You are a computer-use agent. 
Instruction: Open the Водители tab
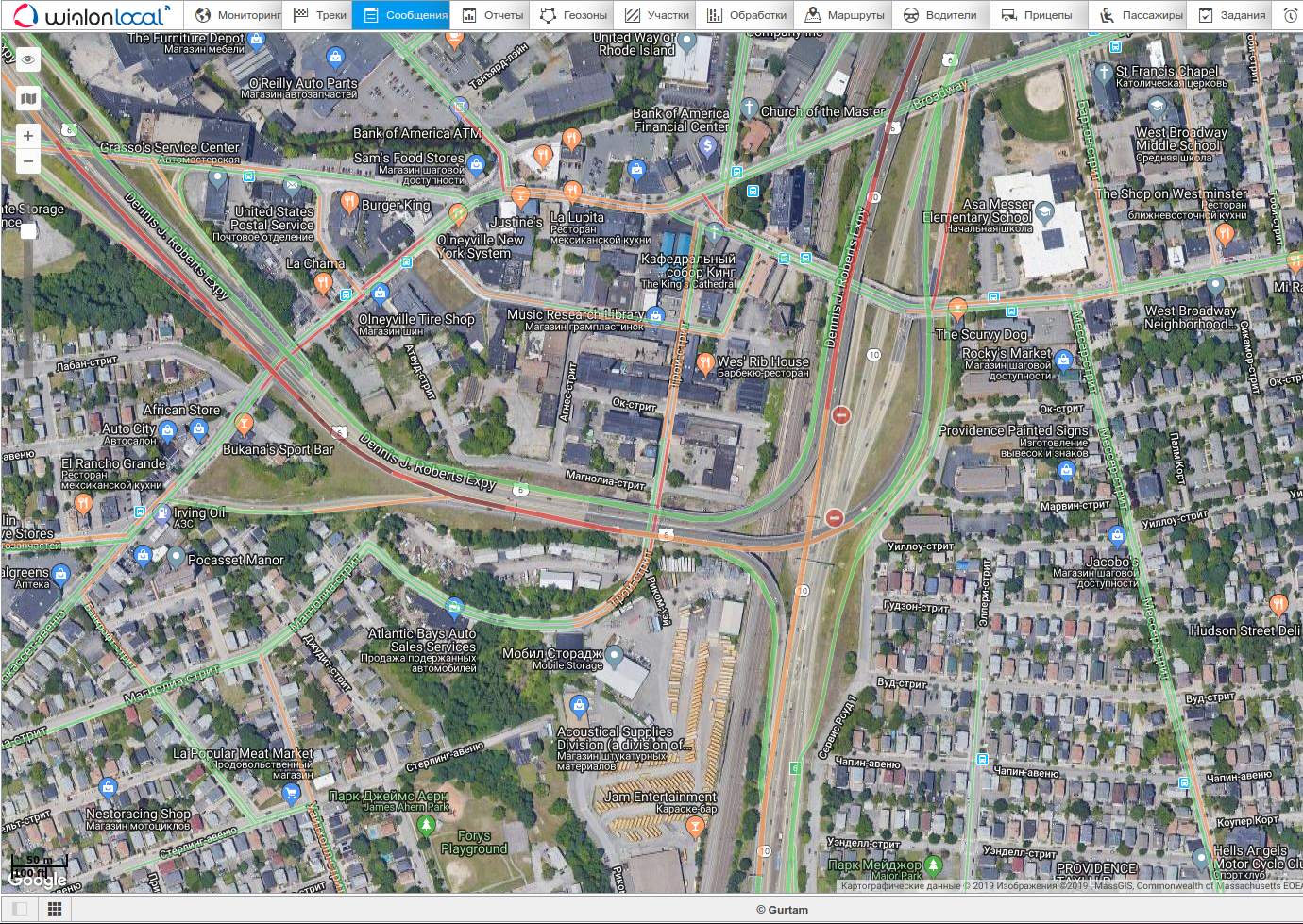pos(940,15)
